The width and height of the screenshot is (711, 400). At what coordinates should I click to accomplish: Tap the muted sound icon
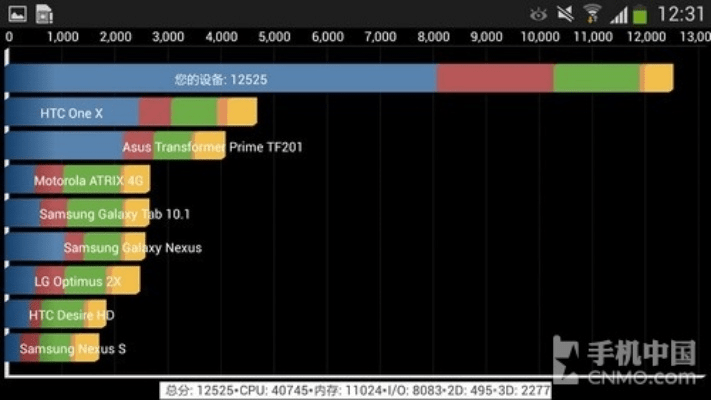point(565,13)
